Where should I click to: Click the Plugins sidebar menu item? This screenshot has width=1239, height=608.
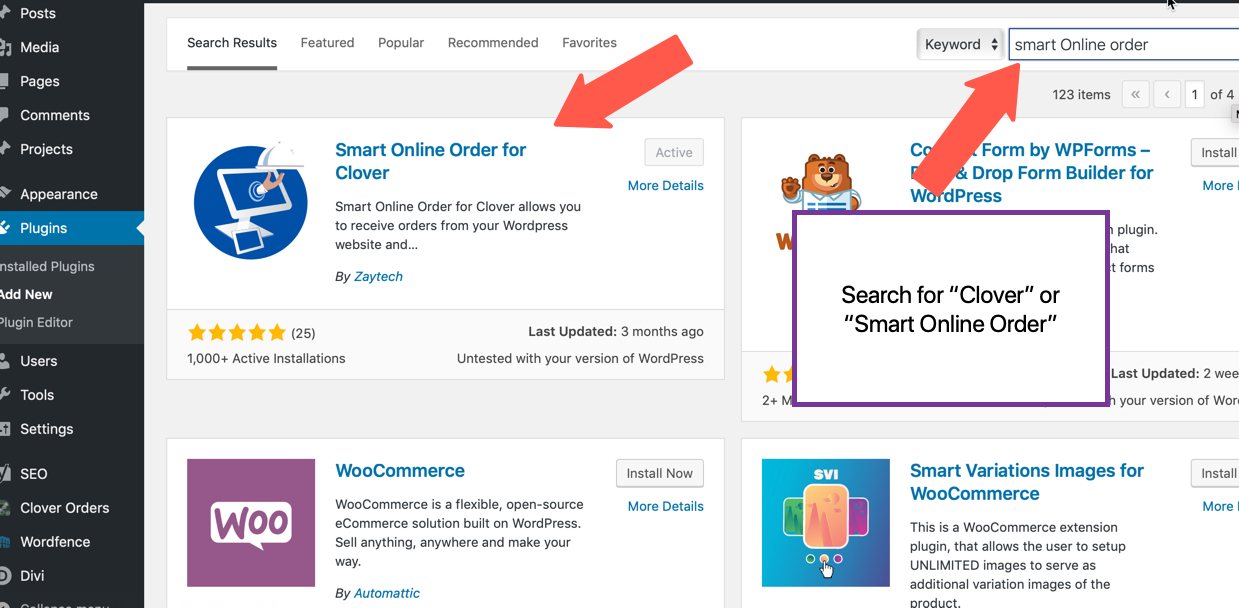click(x=72, y=228)
